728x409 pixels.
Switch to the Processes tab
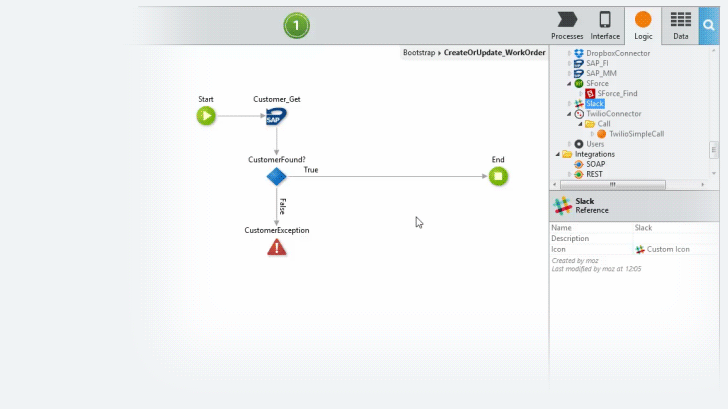coord(567,26)
